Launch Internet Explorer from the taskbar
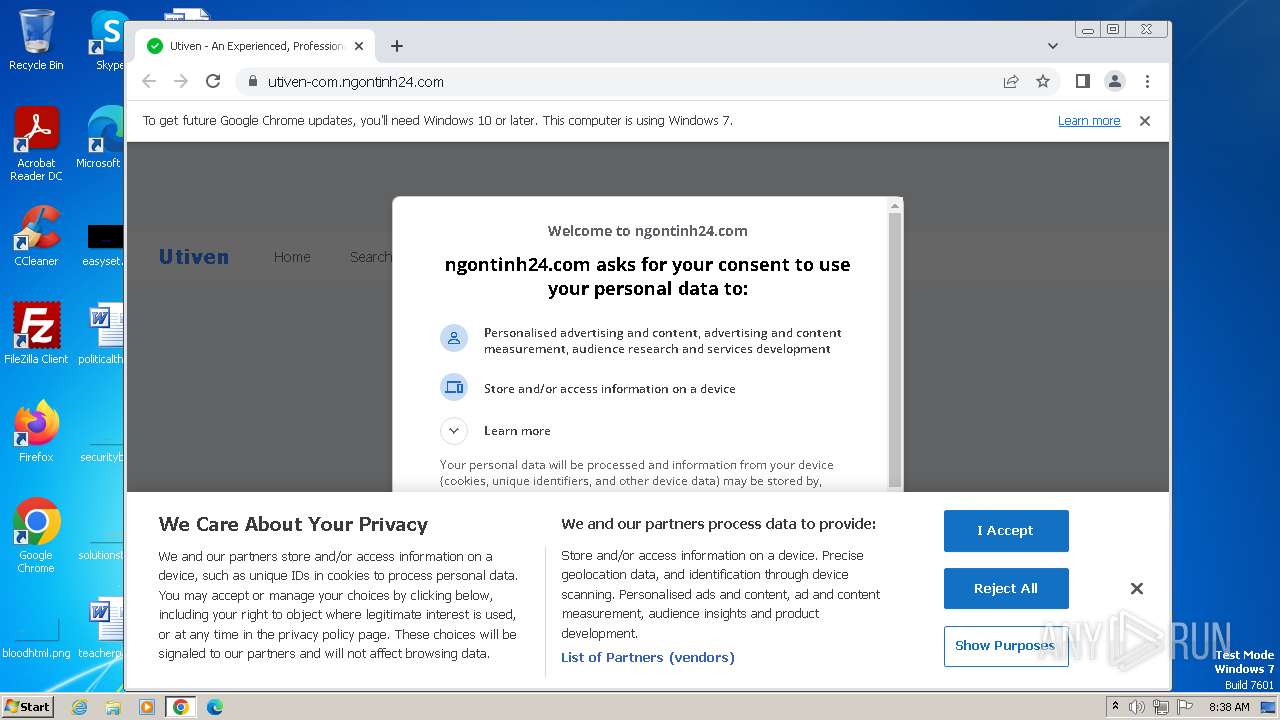The image size is (1280, 720). click(x=79, y=707)
